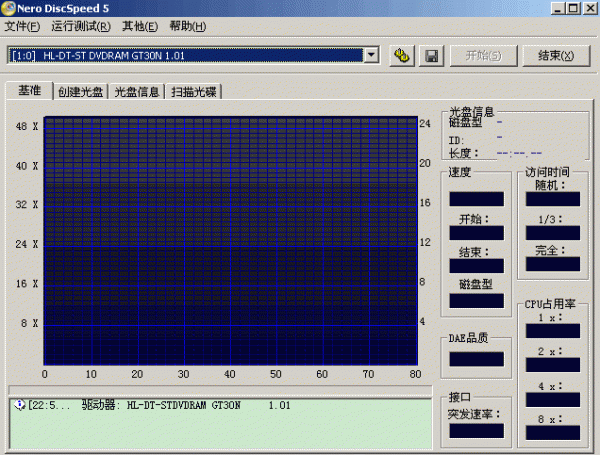Viewport: 600px width, 455px height.
Task: Click the ID value dash in 光盘信息
Action: (x=499, y=137)
